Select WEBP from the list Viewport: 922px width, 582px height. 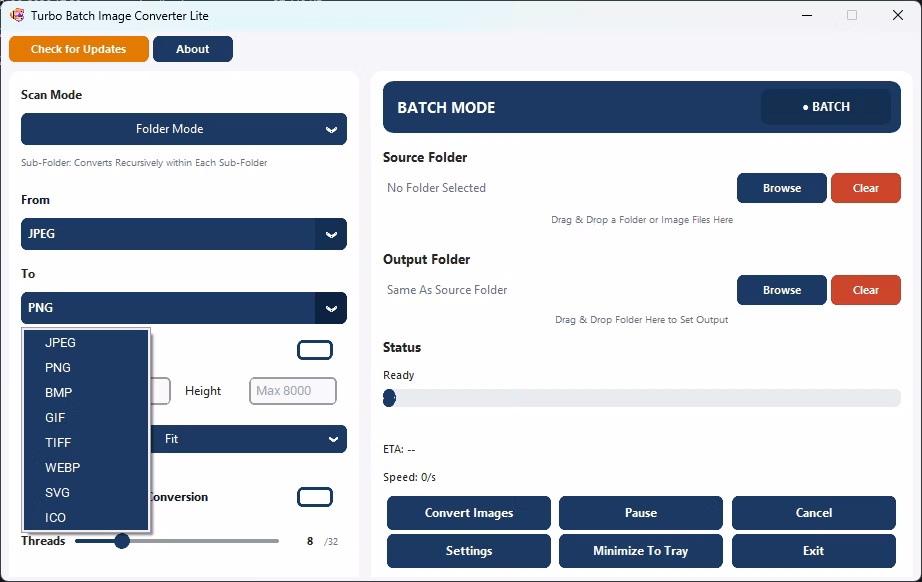coord(86,467)
